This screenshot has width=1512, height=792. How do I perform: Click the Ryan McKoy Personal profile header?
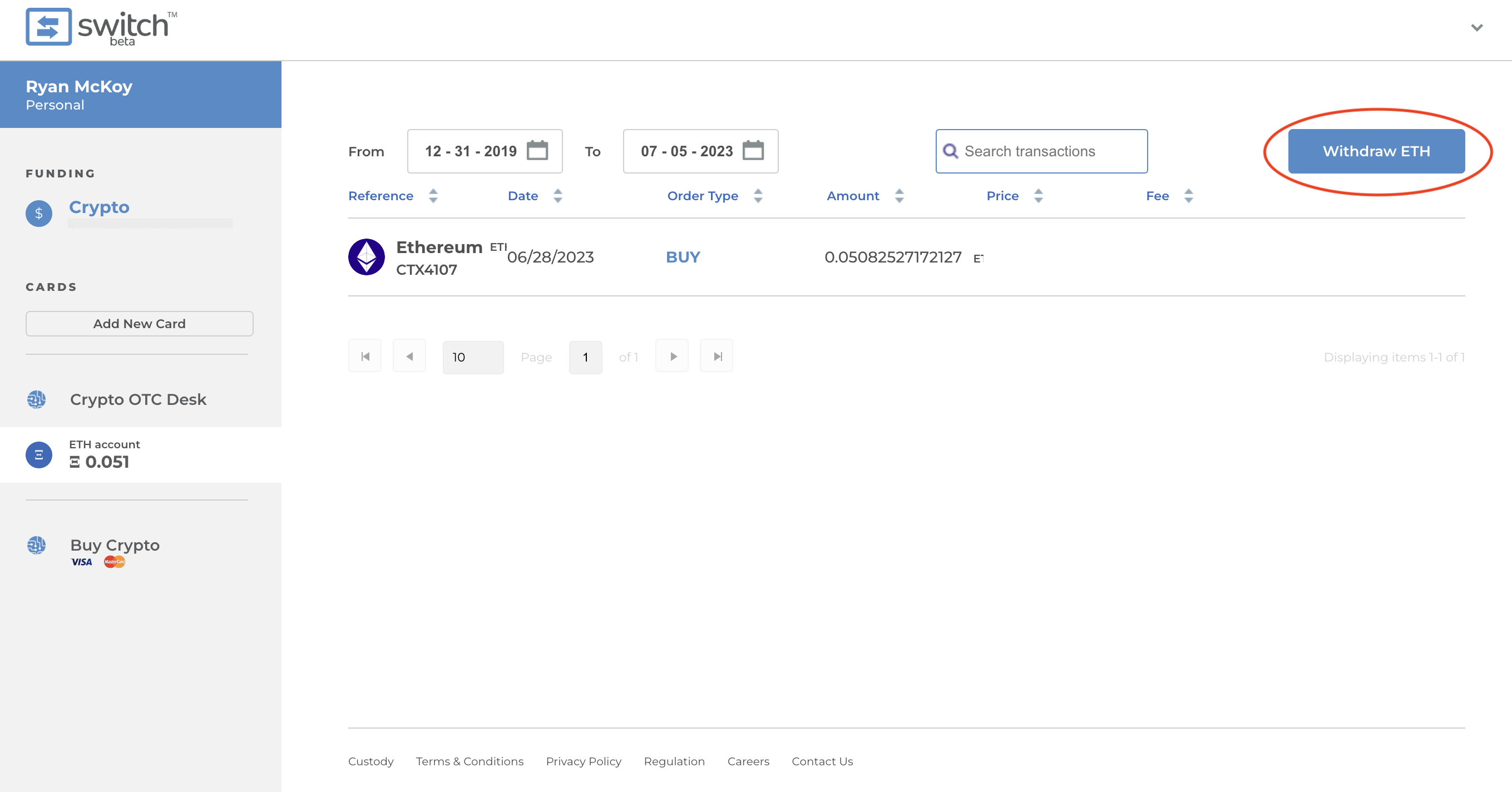point(140,95)
